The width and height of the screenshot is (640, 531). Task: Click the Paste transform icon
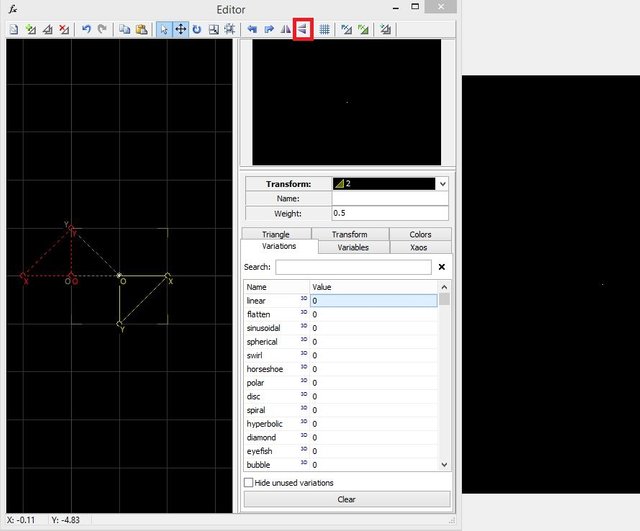click(x=141, y=30)
